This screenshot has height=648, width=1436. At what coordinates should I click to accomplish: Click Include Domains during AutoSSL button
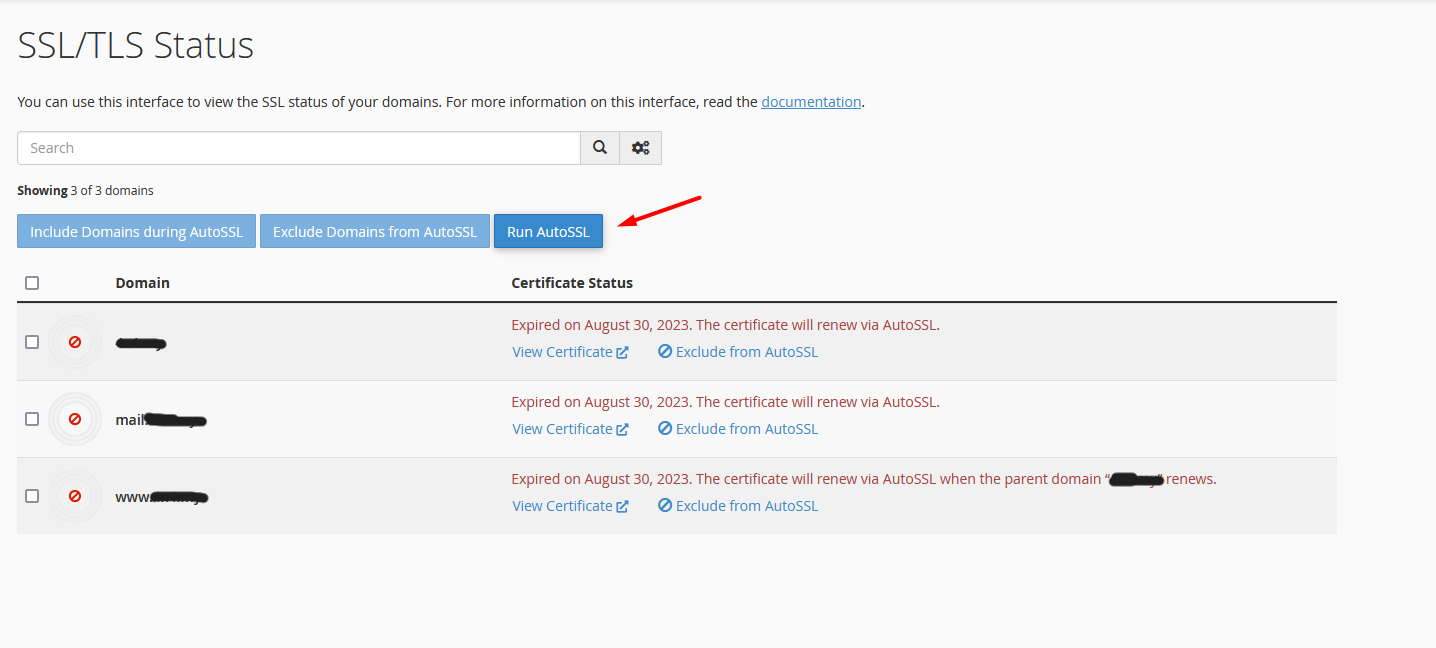[136, 231]
